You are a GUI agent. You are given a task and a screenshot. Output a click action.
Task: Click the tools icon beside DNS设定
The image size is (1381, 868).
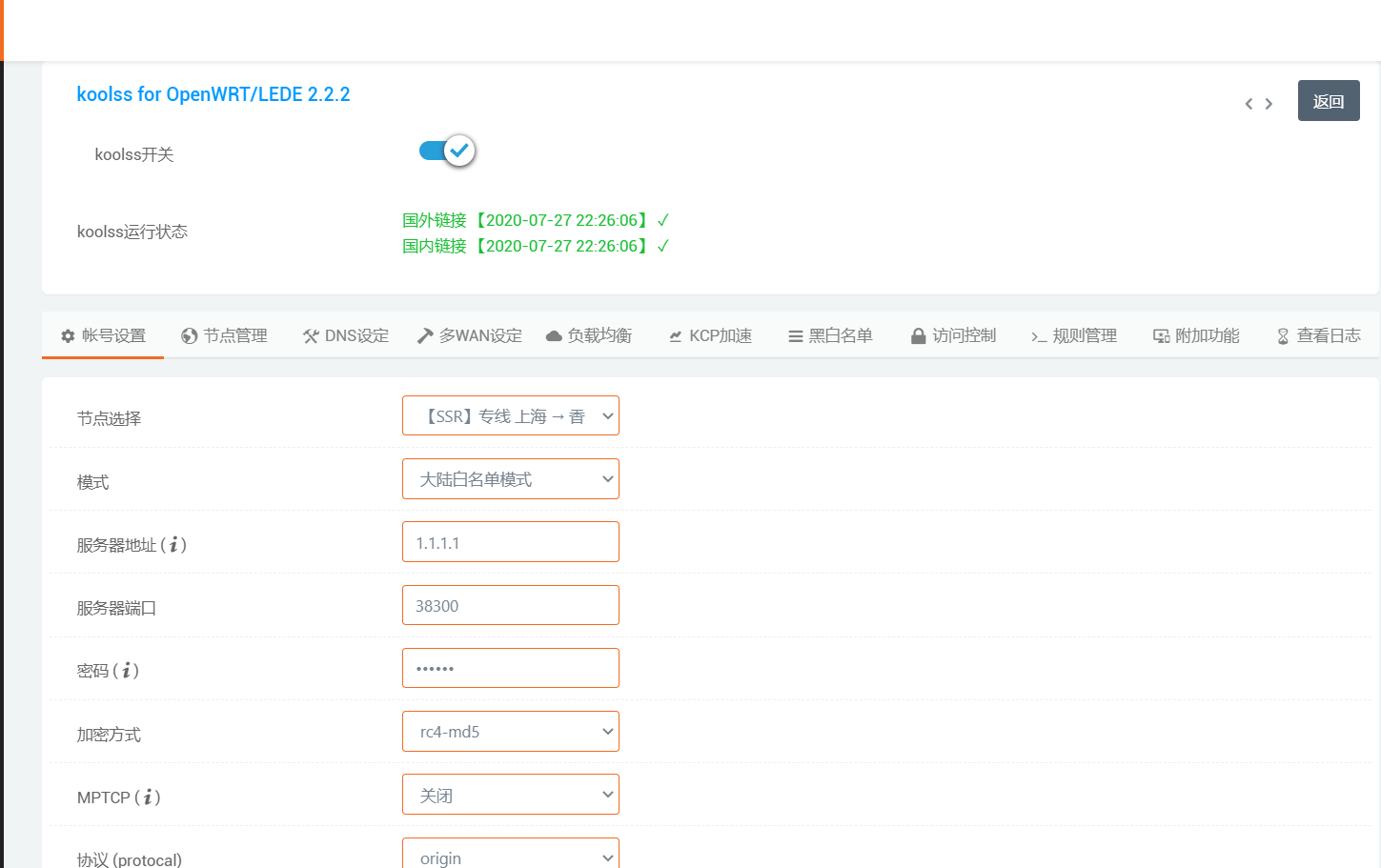pyautogui.click(x=311, y=336)
